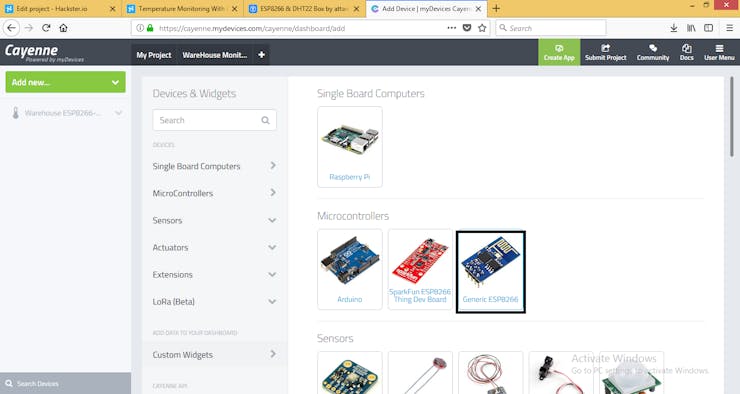Switch to the WareHouse Monit... project tab
The image size is (740, 394).
215,55
